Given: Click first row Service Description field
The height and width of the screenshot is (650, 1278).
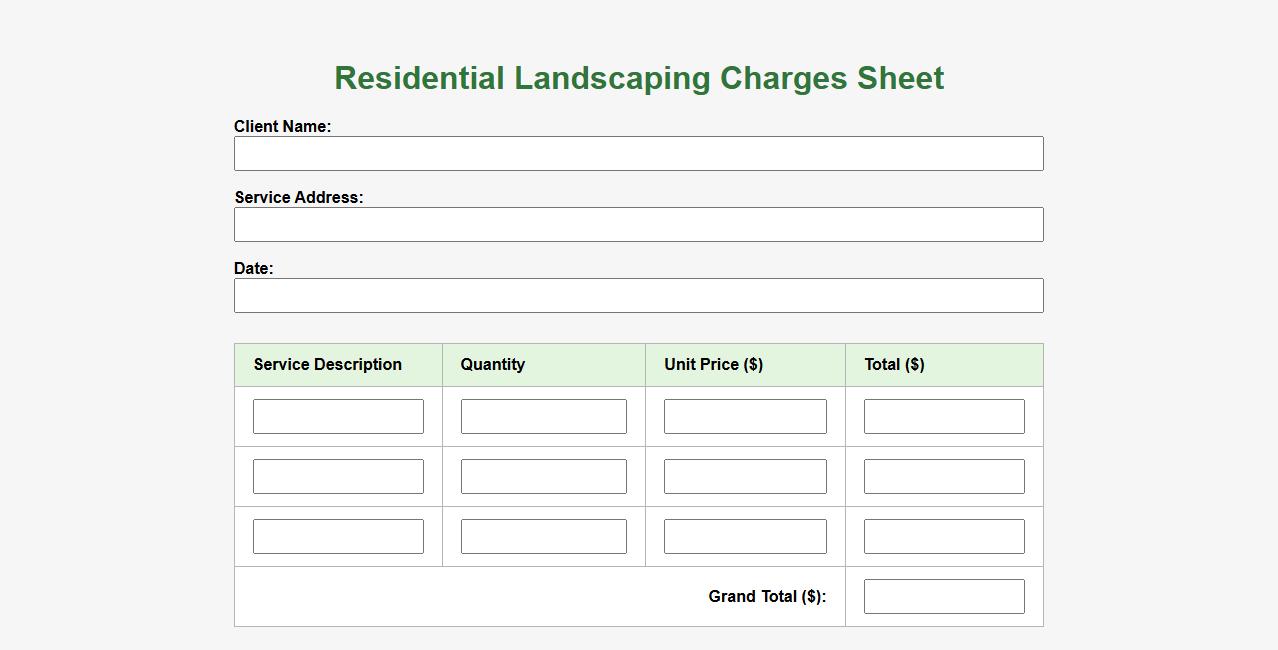Looking at the screenshot, I should (338, 417).
